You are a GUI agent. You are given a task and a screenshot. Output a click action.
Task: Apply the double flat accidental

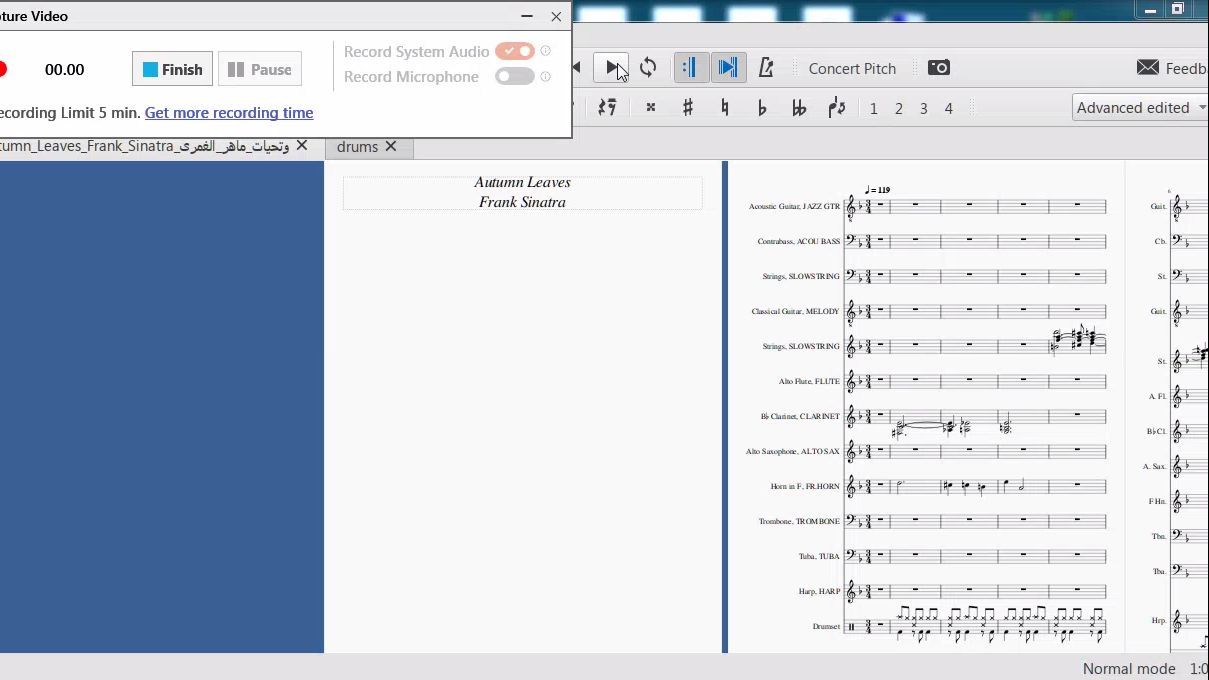click(799, 108)
